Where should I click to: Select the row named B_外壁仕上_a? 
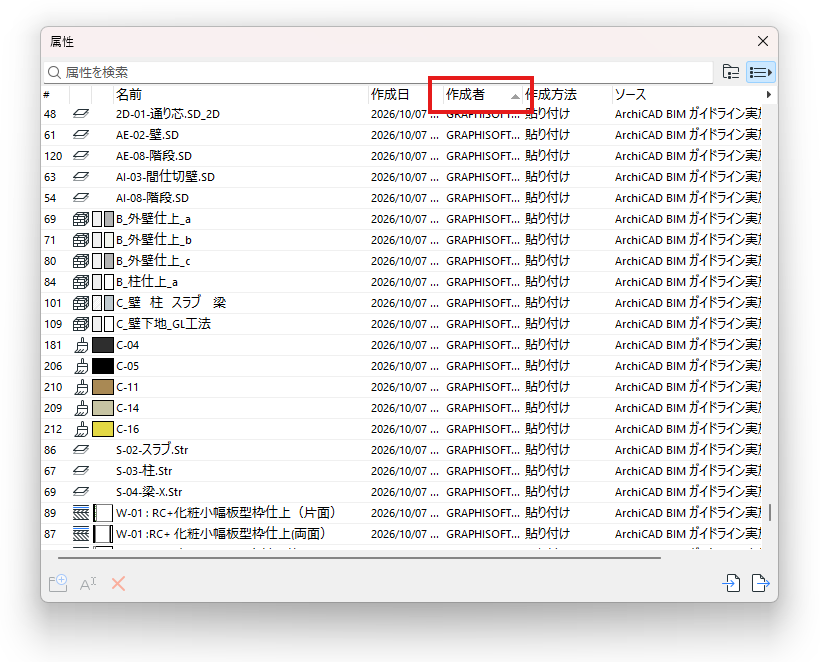click(x=402, y=219)
